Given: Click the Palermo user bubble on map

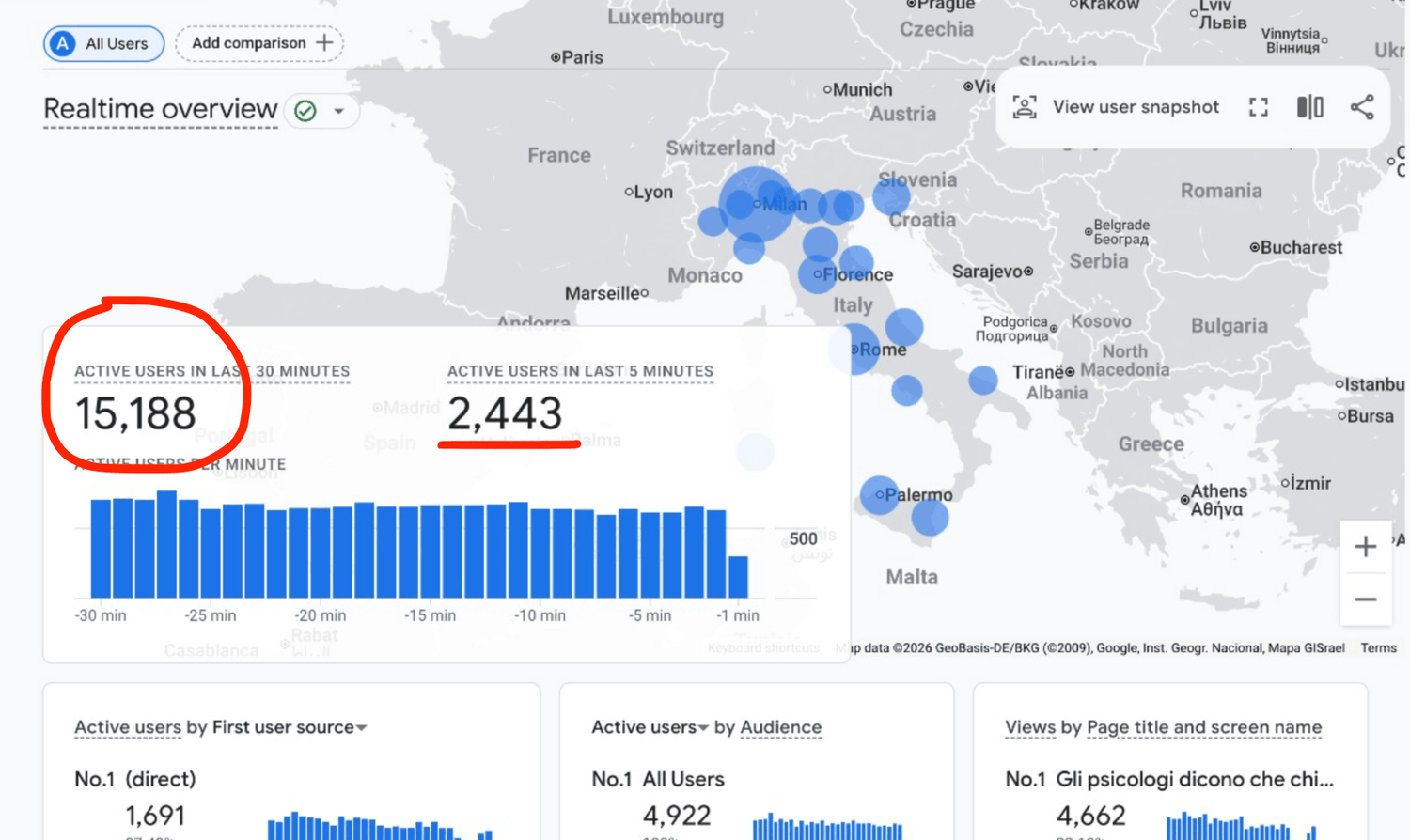Looking at the screenshot, I should click(879, 494).
